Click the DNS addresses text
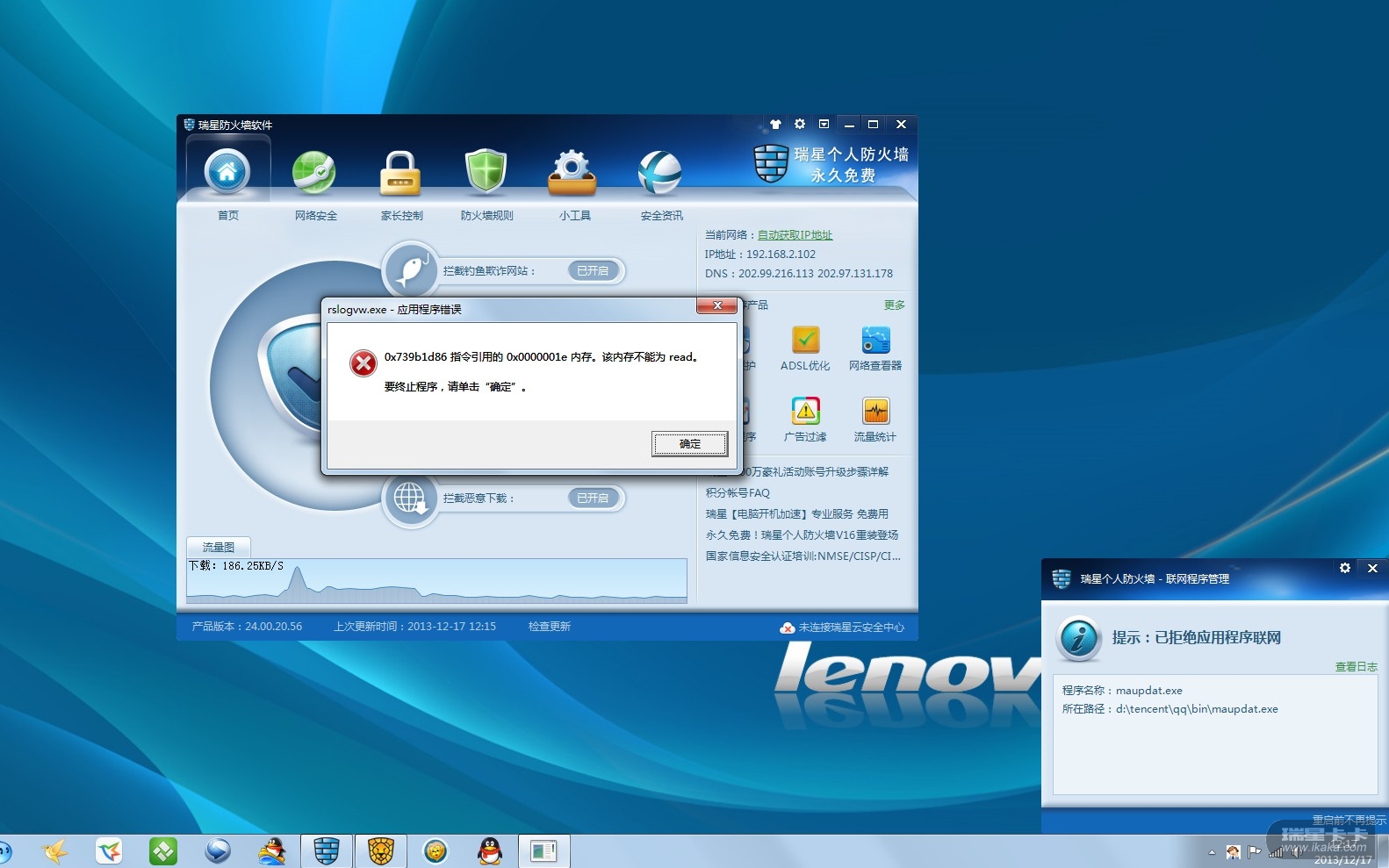This screenshot has height=868, width=1389. (x=799, y=274)
